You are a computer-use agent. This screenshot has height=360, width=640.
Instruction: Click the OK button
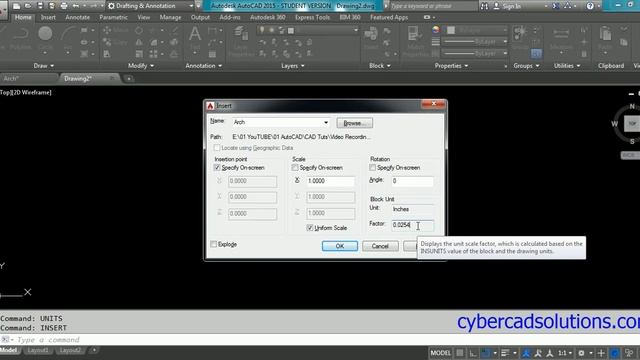(340, 246)
